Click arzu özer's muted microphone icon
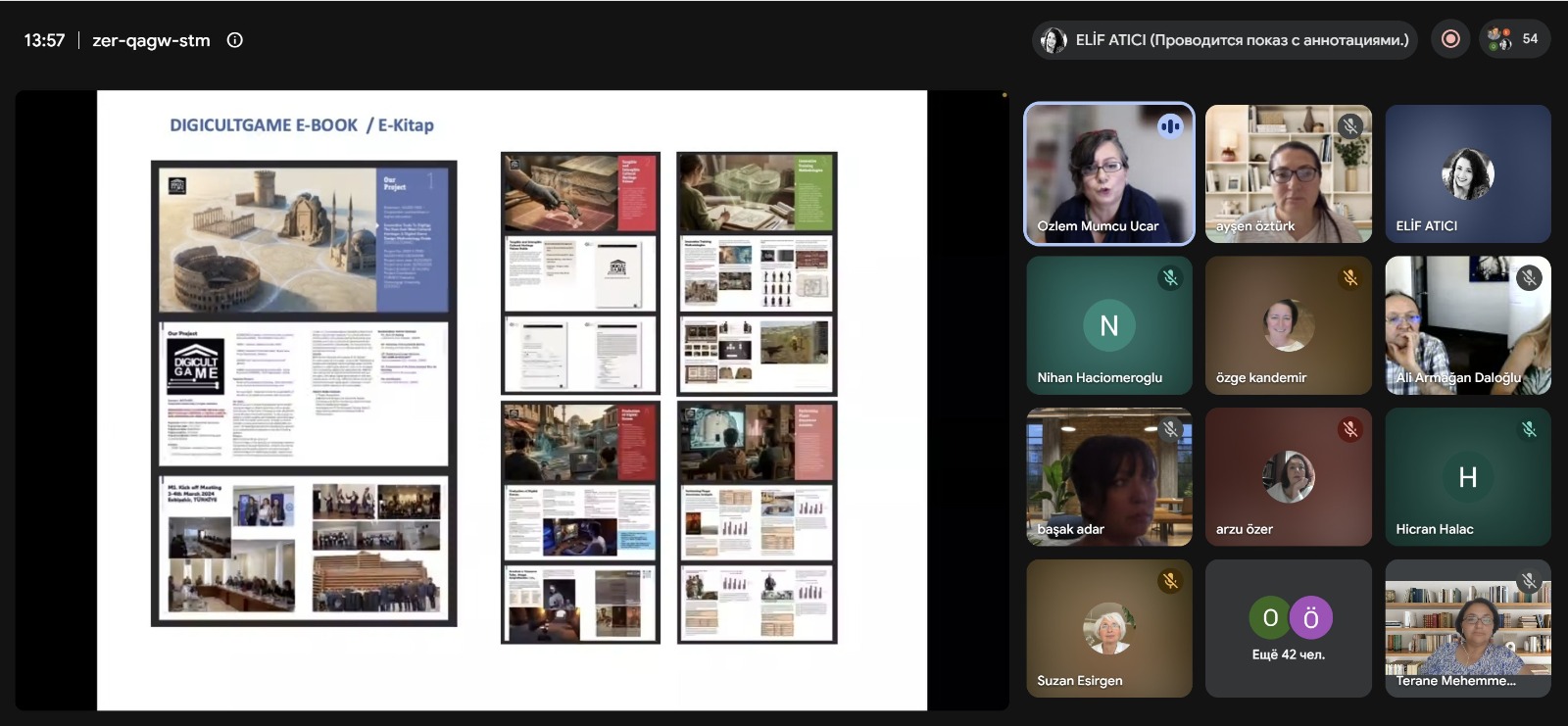 click(x=1350, y=429)
